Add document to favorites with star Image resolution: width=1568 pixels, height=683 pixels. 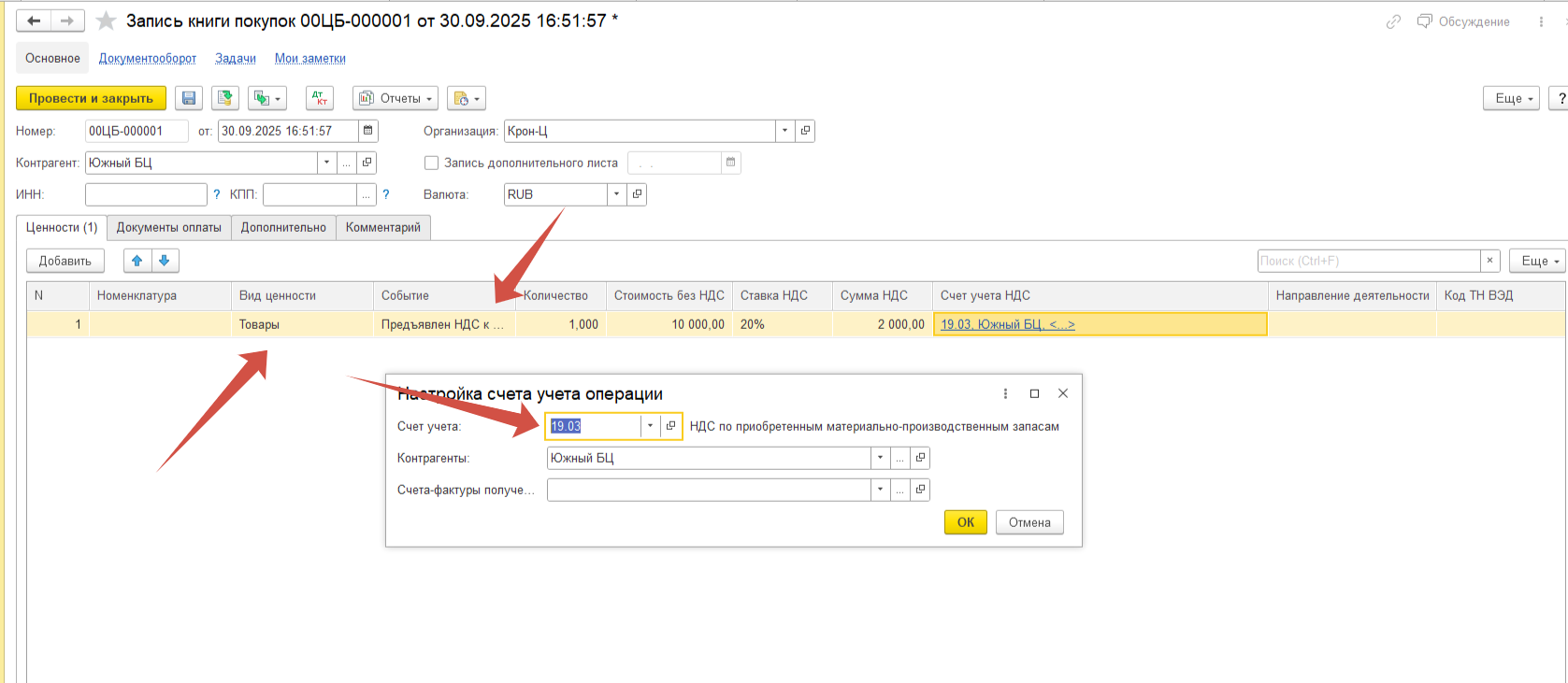[x=107, y=21]
